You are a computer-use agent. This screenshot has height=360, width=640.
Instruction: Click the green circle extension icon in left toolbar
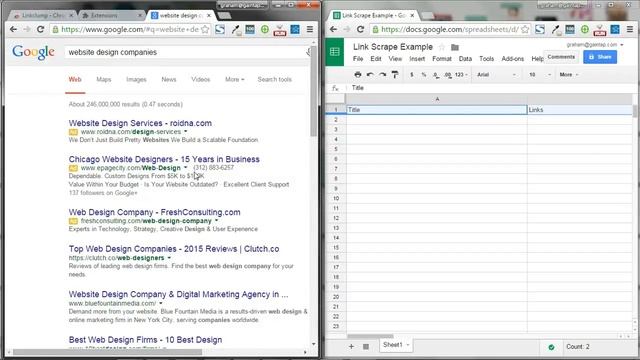click(x=265, y=29)
